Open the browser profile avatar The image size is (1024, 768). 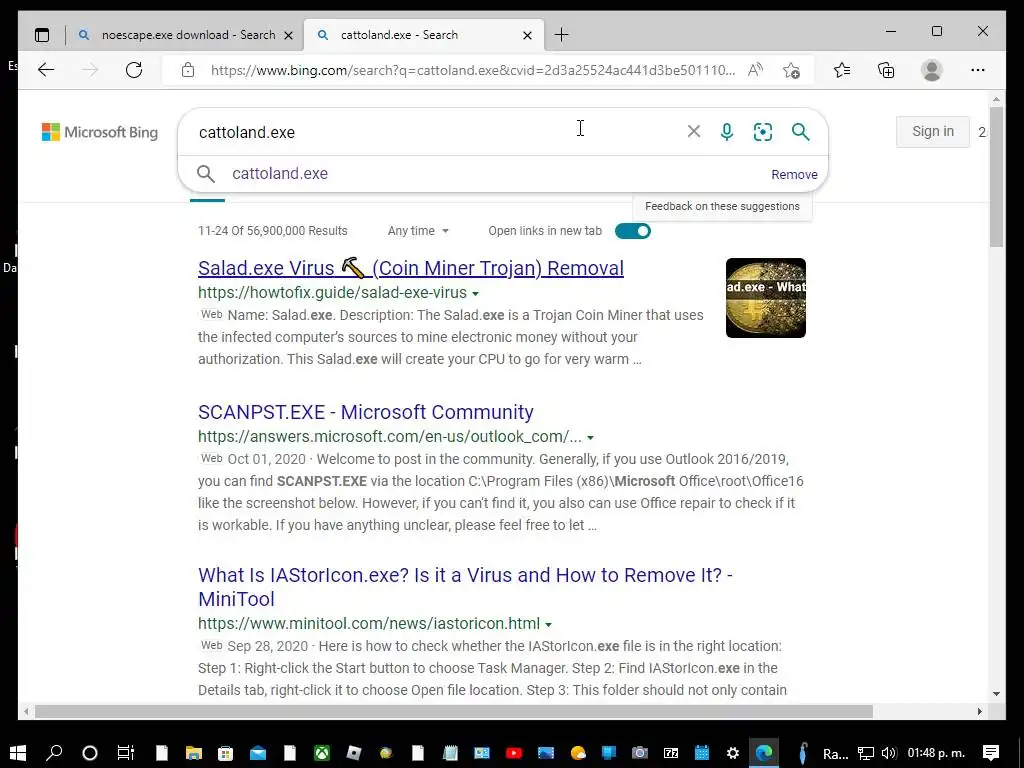(x=932, y=70)
